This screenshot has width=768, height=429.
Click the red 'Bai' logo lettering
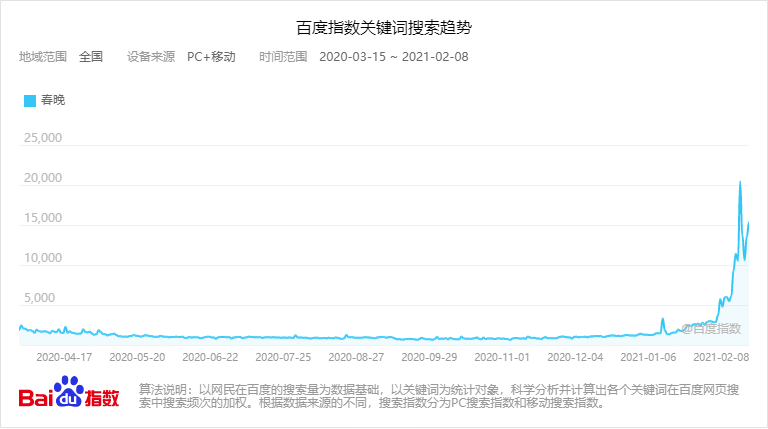point(37,397)
